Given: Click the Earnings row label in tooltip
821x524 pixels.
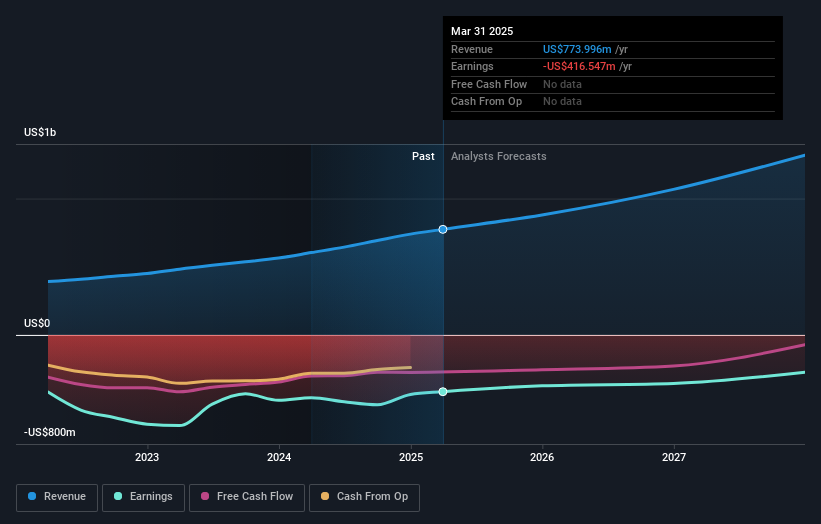Looking at the screenshot, I should click(x=472, y=66).
